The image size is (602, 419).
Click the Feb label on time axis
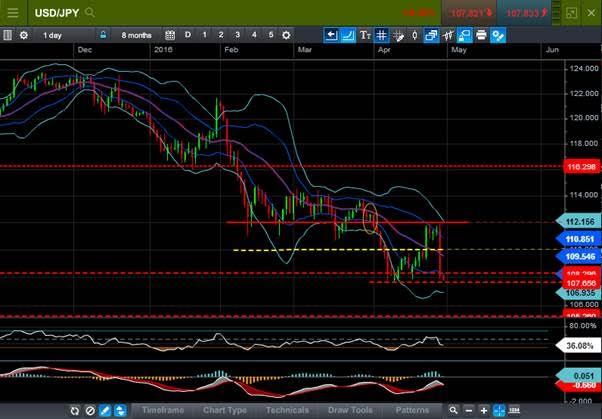(x=231, y=50)
